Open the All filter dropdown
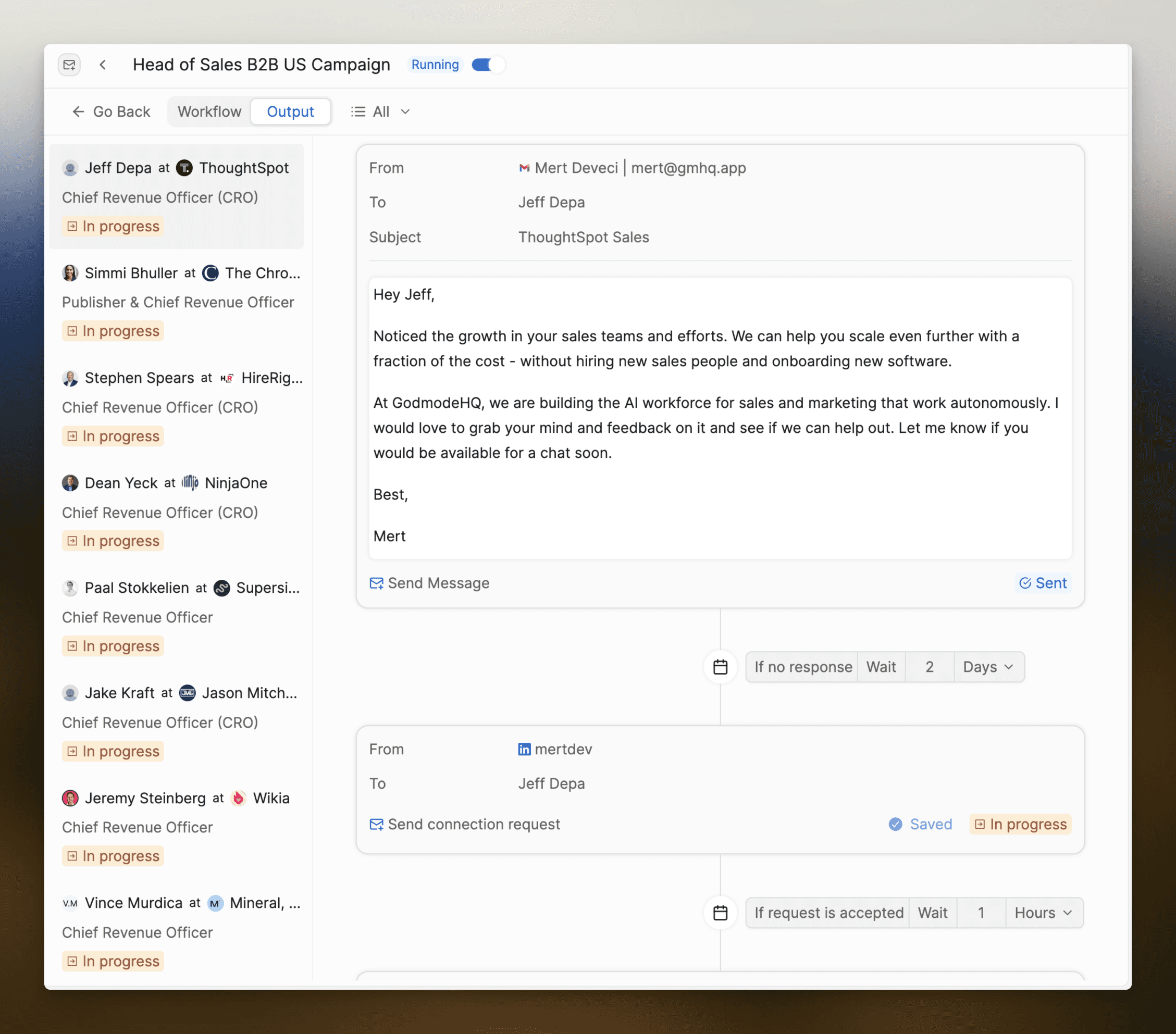 (380, 111)
